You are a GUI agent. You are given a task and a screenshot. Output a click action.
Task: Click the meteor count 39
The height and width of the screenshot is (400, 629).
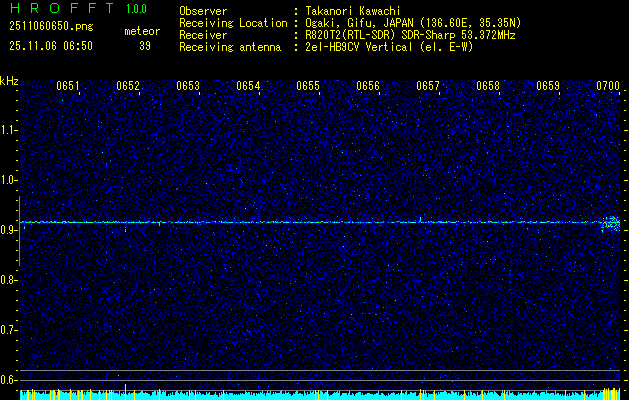145,46
